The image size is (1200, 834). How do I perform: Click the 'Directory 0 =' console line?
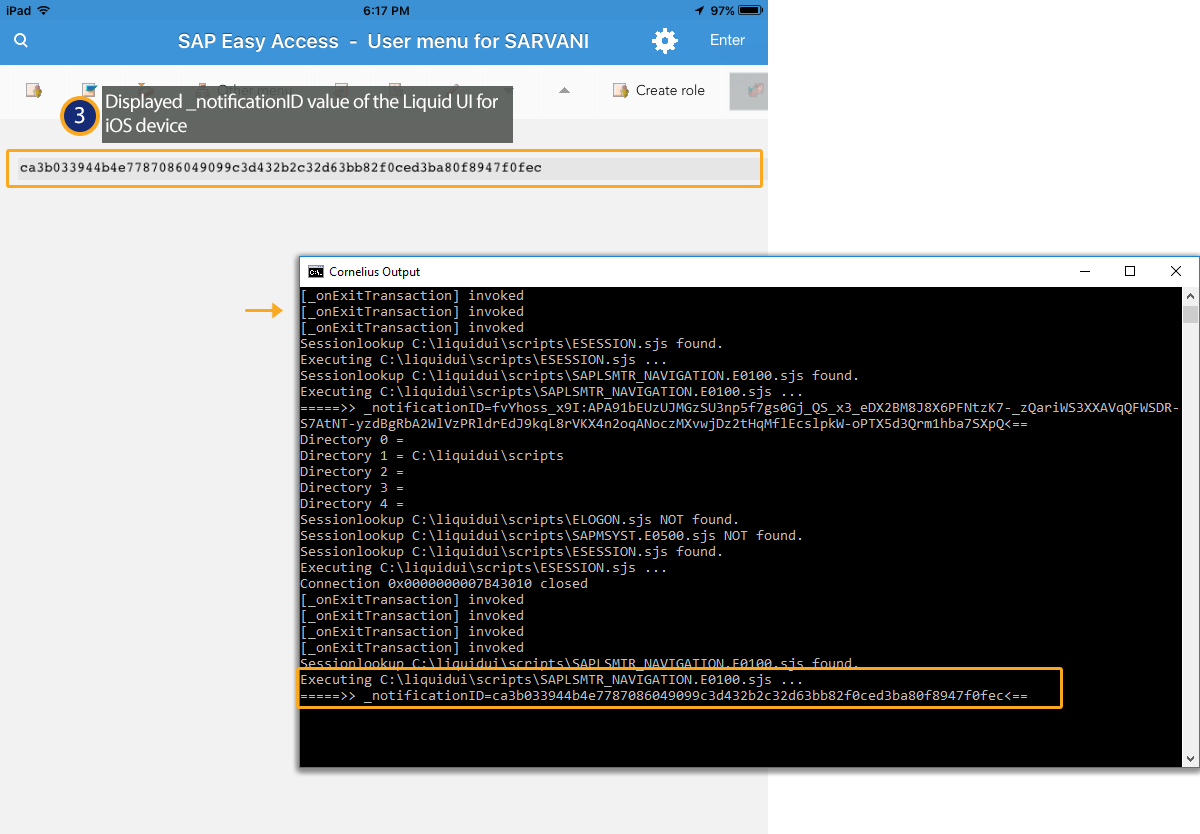pyautogui.click(x=352, y=440)
